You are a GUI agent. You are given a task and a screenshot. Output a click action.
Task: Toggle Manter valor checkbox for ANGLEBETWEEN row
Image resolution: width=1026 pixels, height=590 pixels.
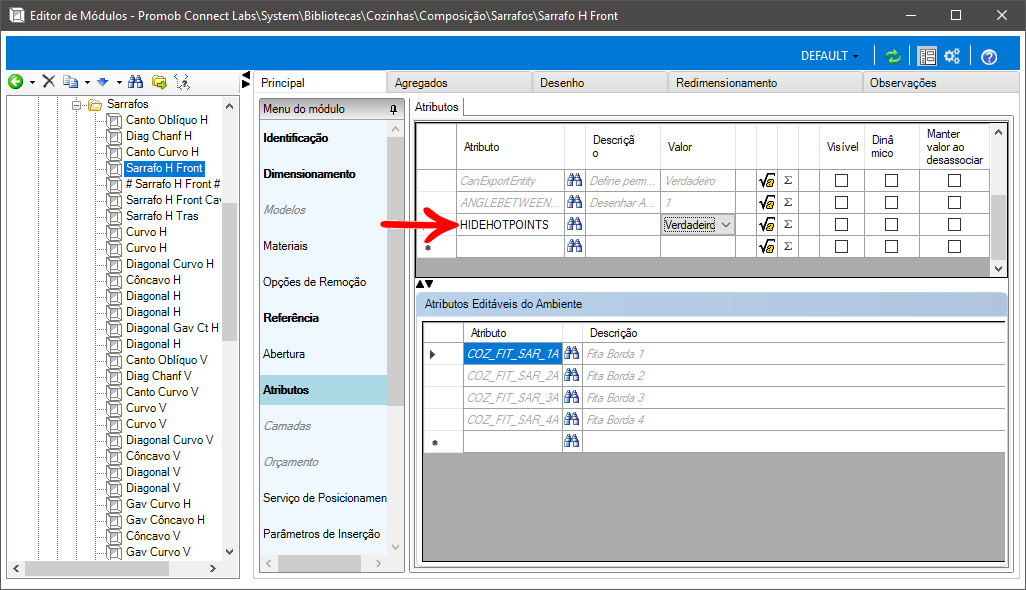(955, 203)
